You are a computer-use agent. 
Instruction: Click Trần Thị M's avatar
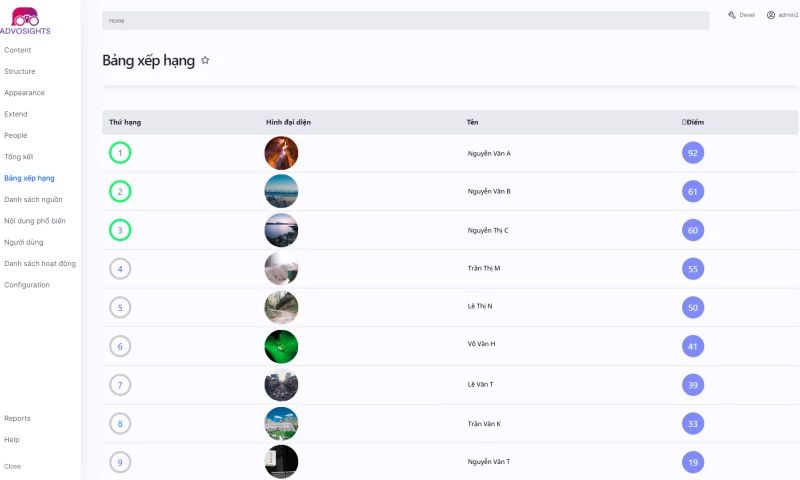pos(281,268)
